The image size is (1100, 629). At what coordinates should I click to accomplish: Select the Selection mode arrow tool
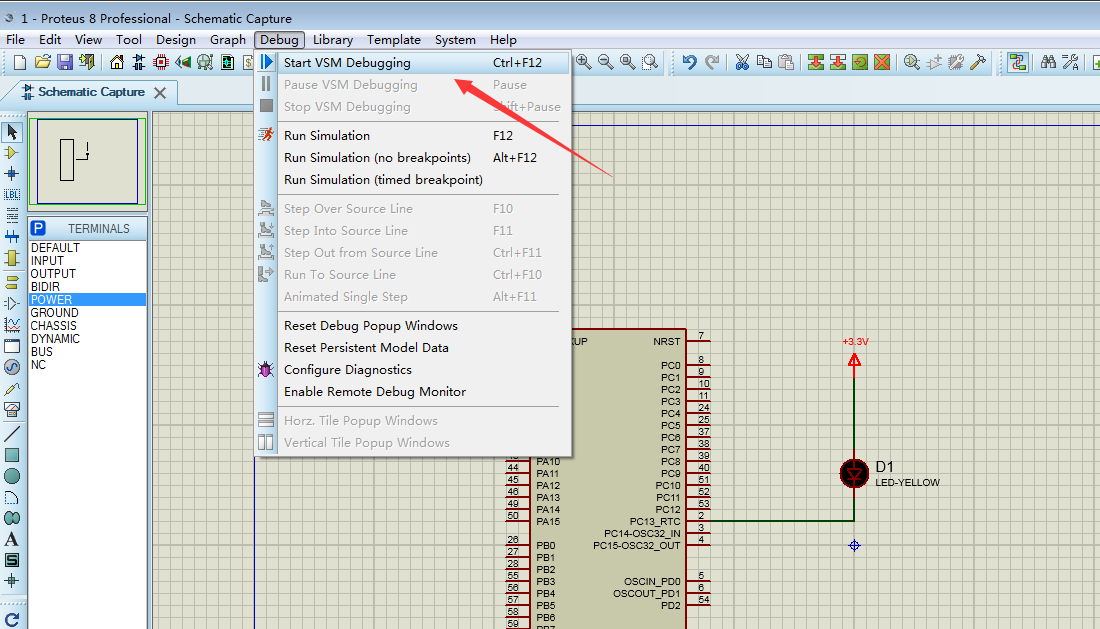12,131
